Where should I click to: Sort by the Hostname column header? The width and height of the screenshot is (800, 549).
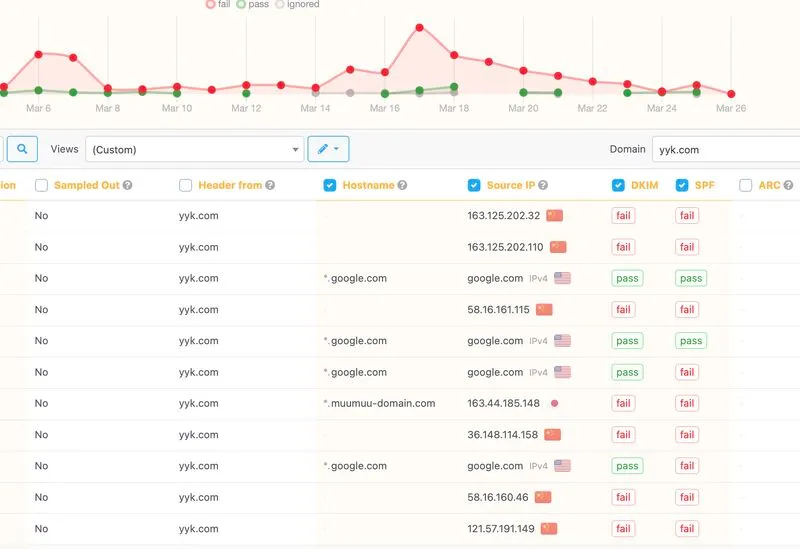point(368,185)
